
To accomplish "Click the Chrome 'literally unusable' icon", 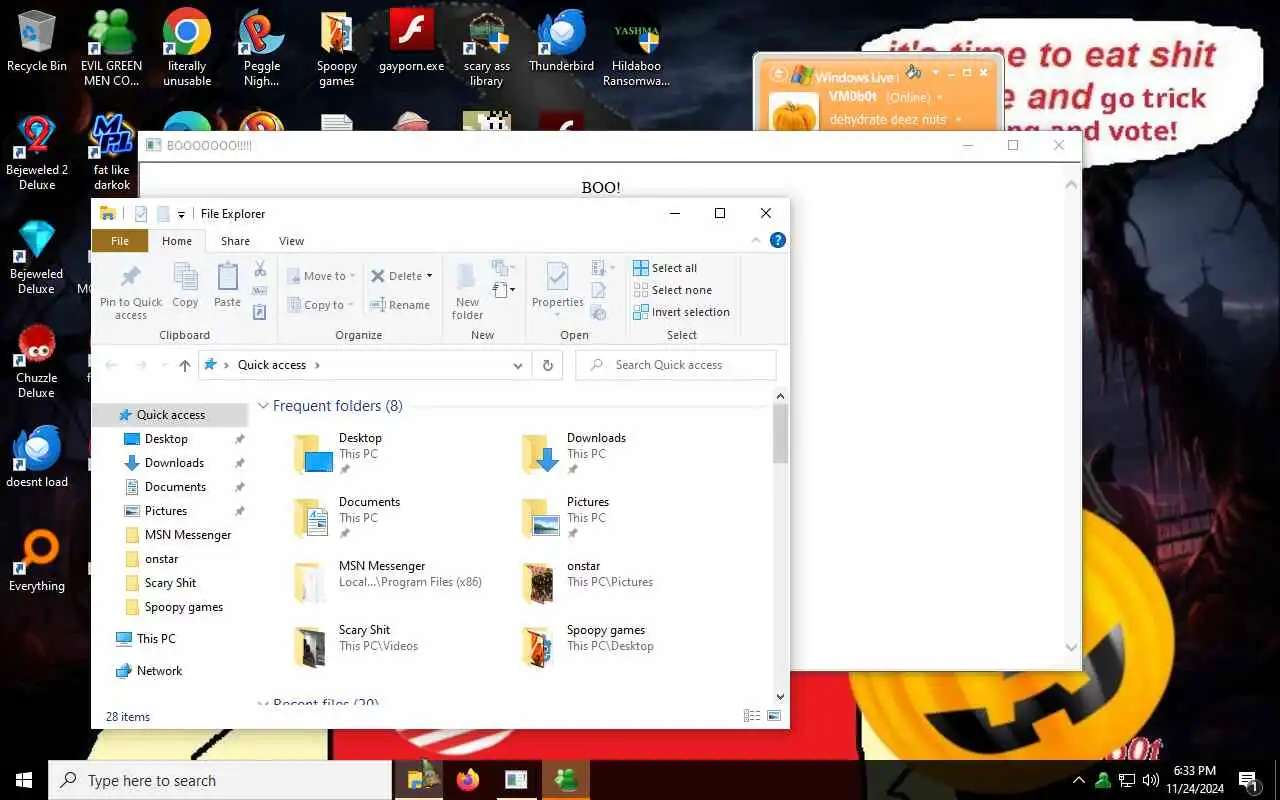I will point(187,47).
